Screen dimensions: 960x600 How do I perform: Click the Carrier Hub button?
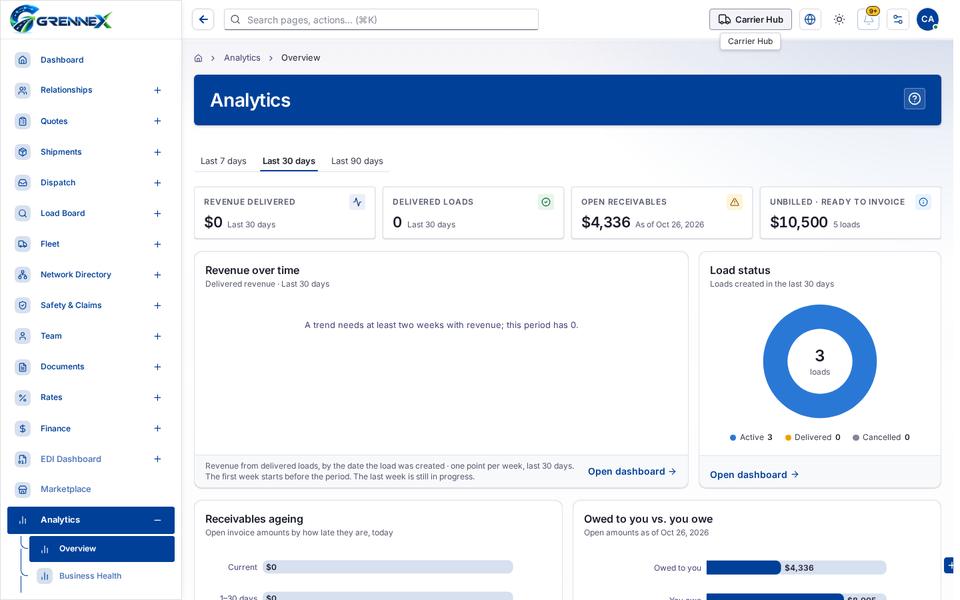751,20
